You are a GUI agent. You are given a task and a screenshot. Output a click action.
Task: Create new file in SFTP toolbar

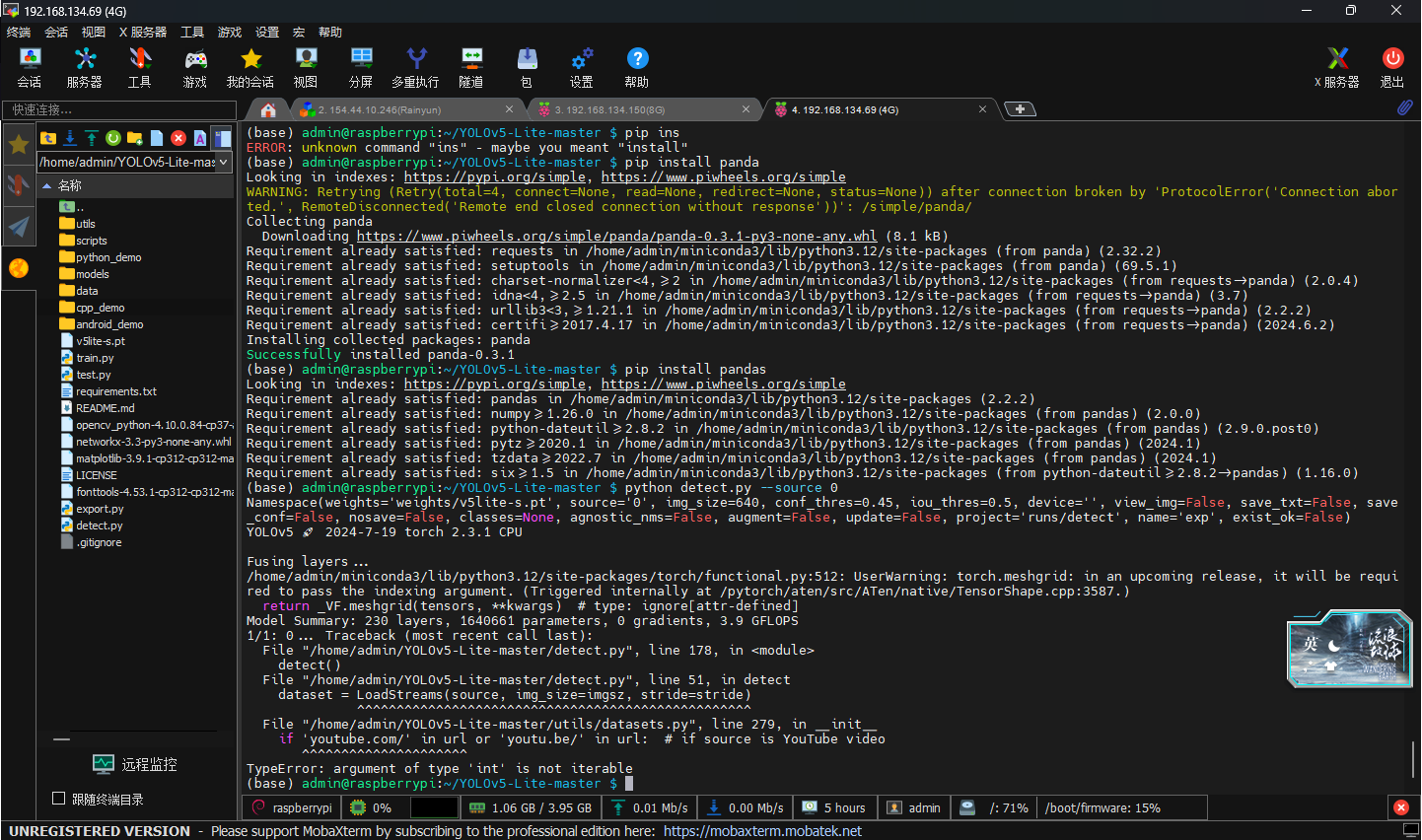[x=157, y=138]
